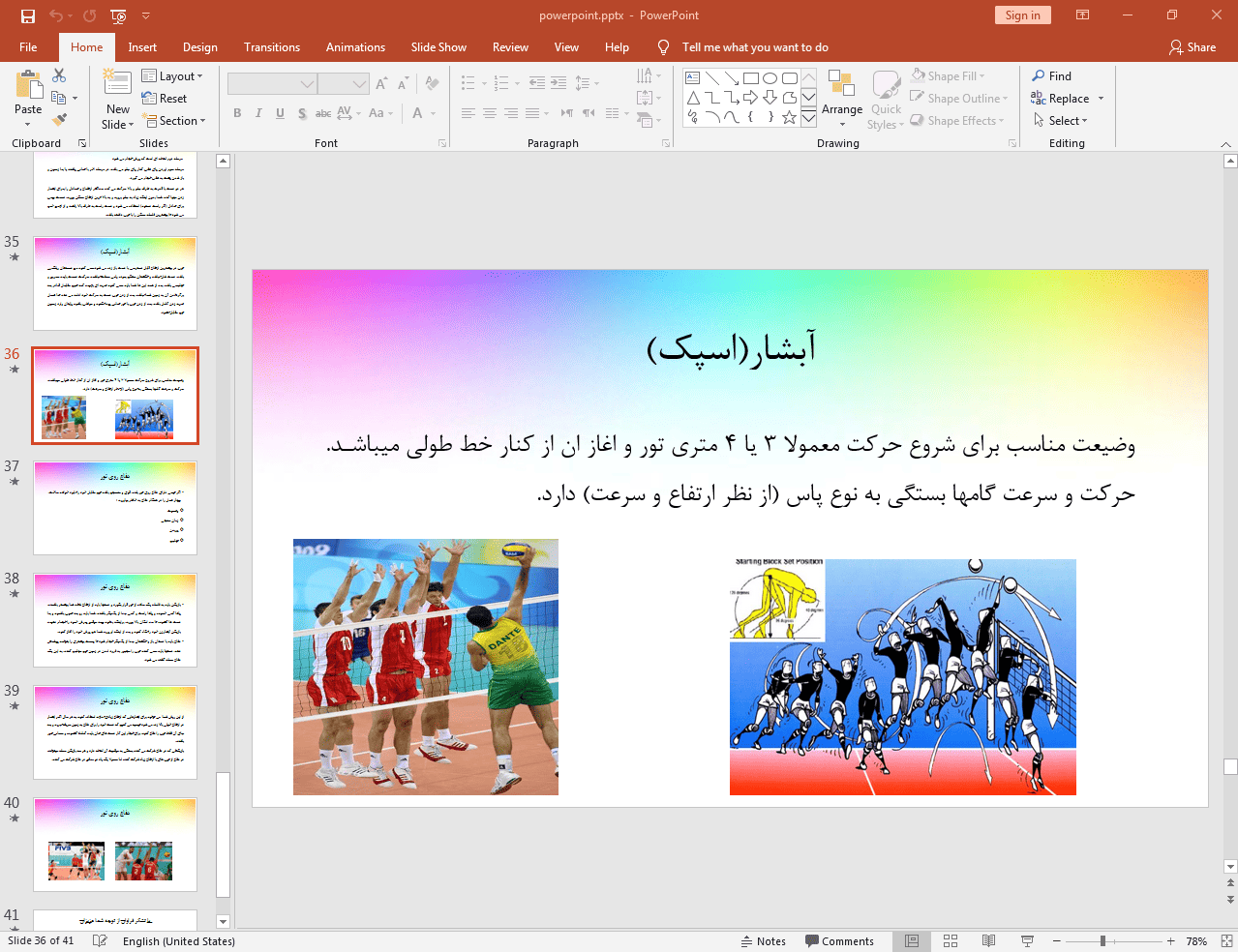Switch to Slide Sorter view
Screen dimensions: 1238x952
(951, 940)
